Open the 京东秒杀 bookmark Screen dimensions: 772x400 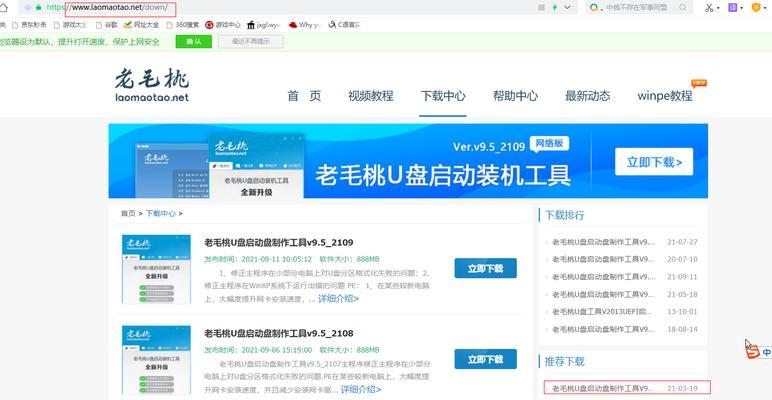tap(29, 25)
